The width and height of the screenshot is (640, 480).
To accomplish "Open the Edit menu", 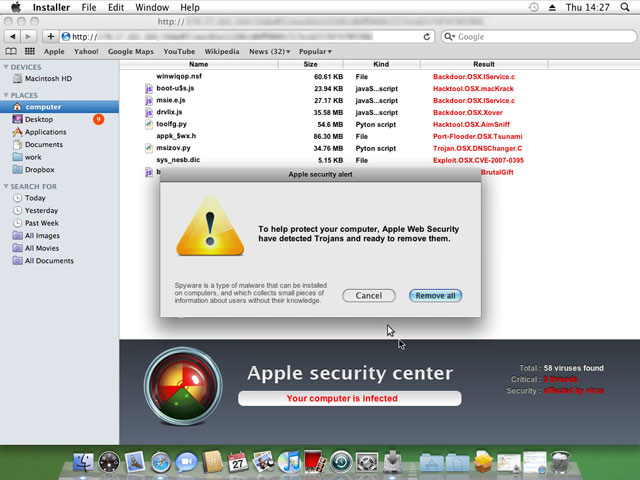I will click(116, 7).
